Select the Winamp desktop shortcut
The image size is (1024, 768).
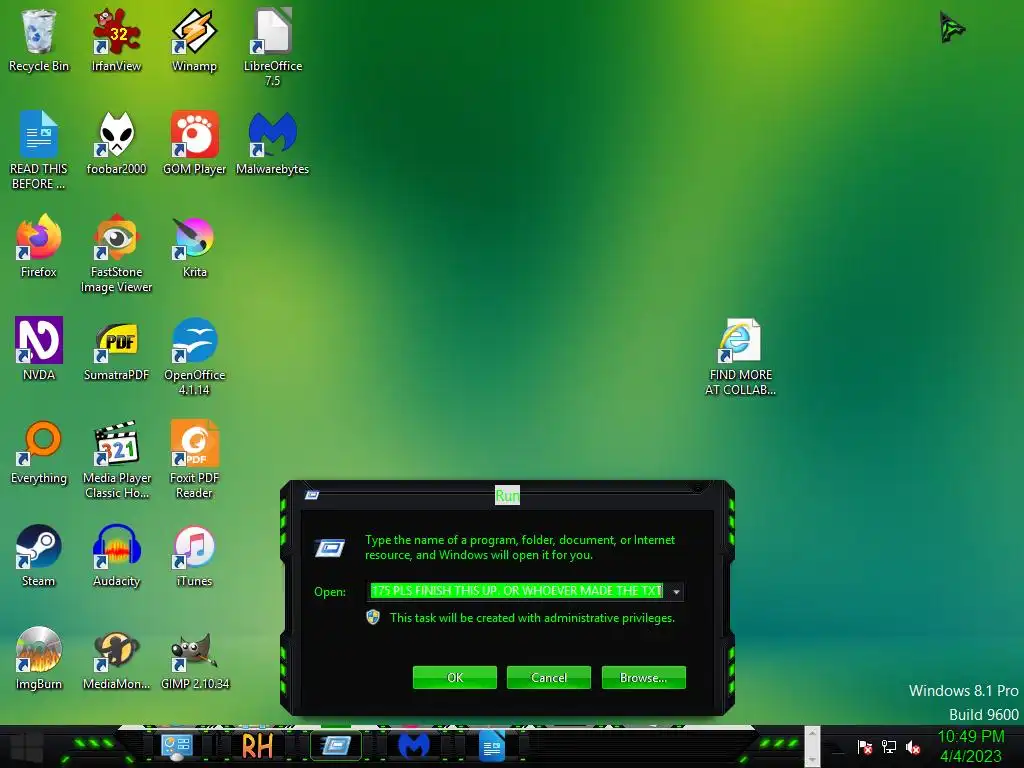pyautogui.click(x=194, y=39)
